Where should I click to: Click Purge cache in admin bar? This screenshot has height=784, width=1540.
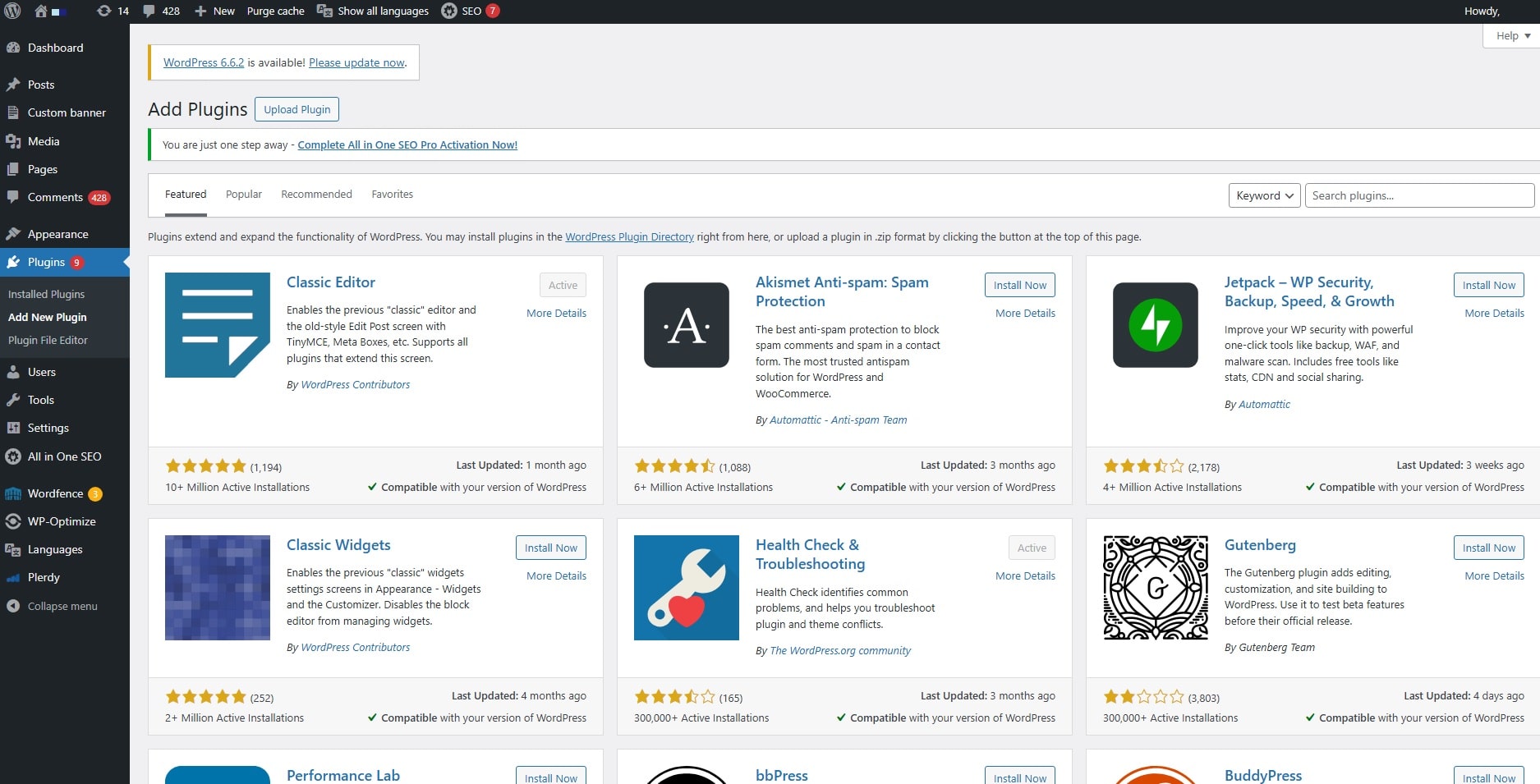[x=275, y=11]
